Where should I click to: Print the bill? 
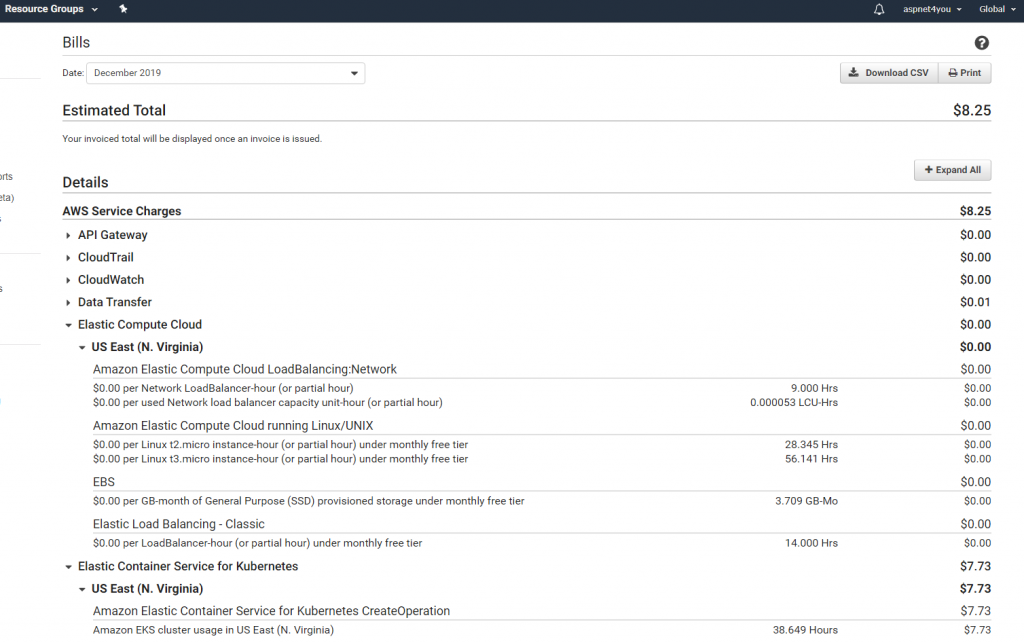click(965, 73)
